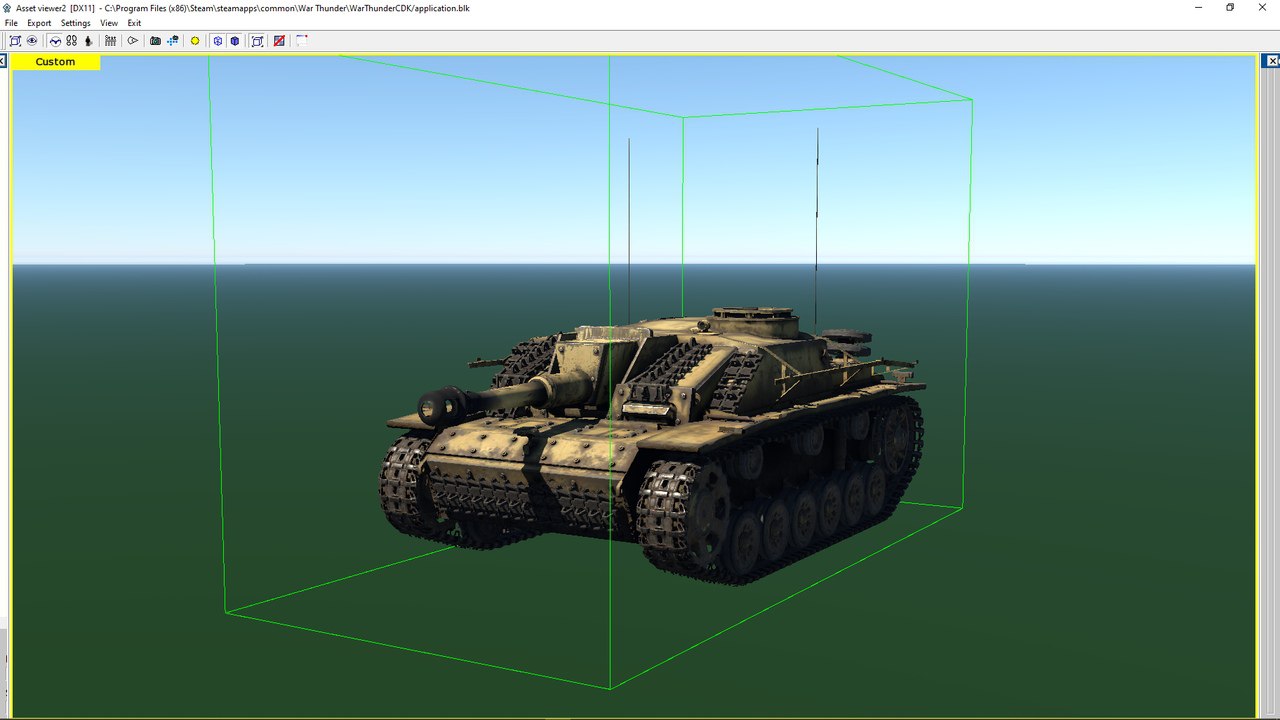The height and width of the screenshot is (720, 1280).
Task: Click the Exit menu item
Action: pos(134,23)
